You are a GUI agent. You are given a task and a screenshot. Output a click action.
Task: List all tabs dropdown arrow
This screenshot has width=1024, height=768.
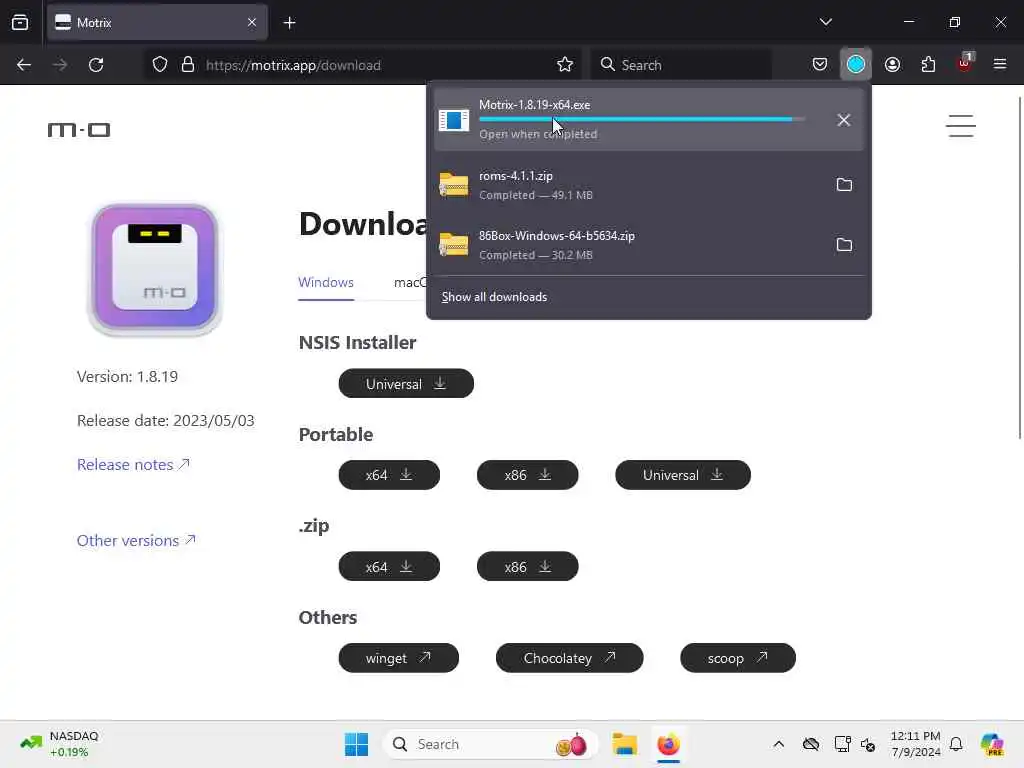click(825, 22)
